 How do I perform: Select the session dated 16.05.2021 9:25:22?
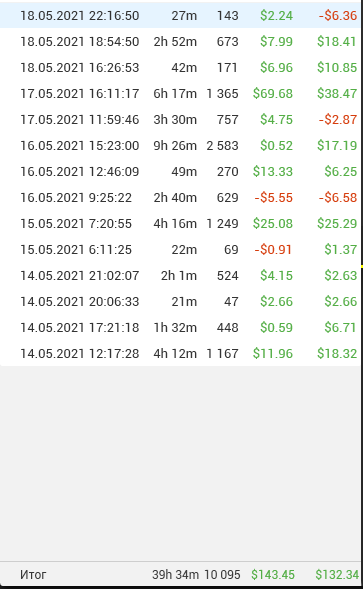180,197
